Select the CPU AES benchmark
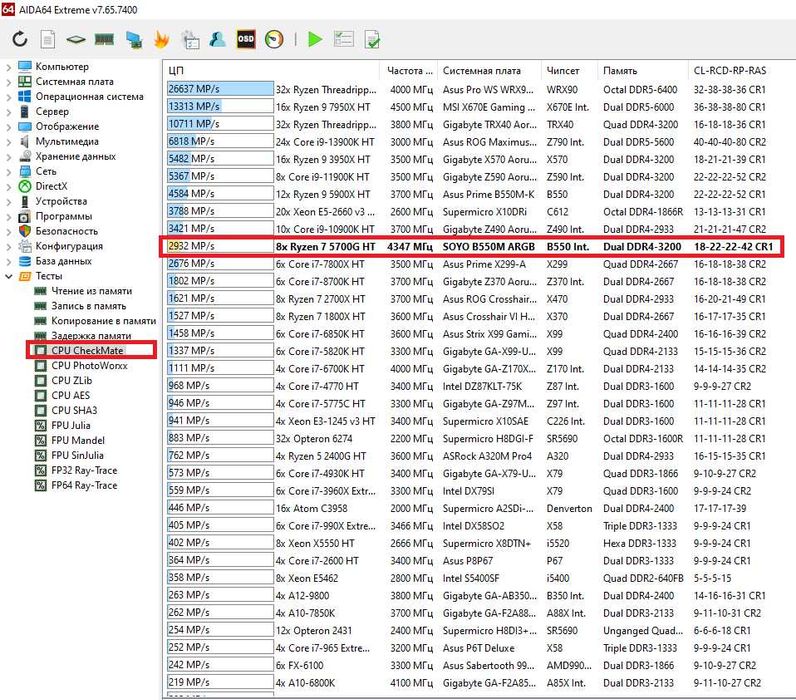This screenshot has height=700, width=796. click(71, 395)
